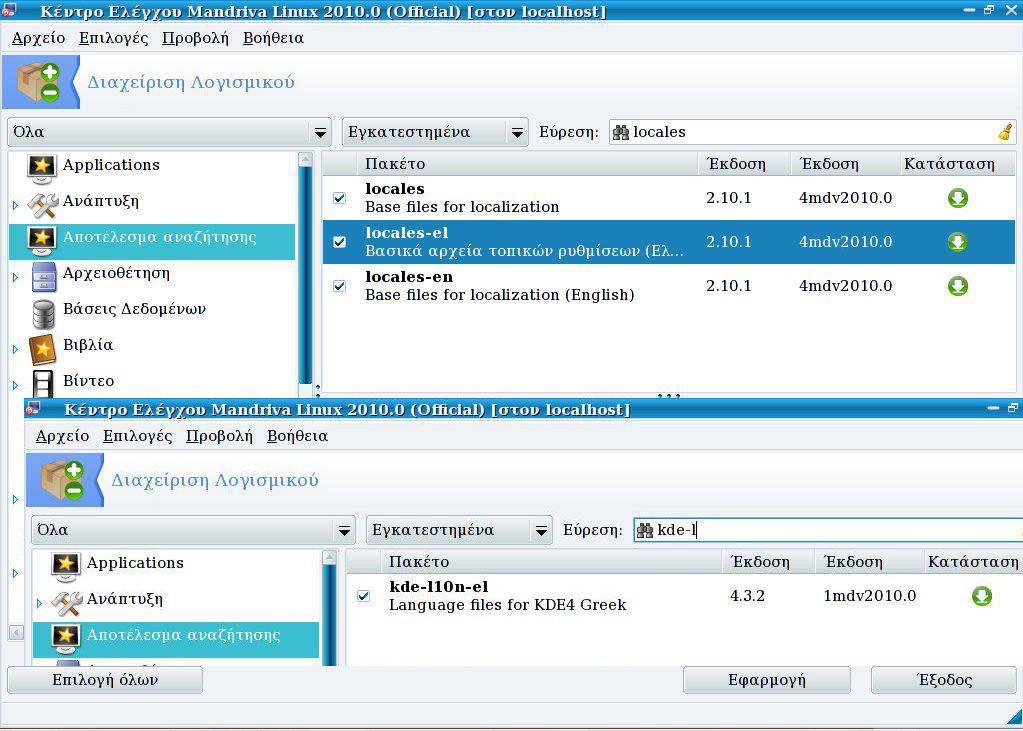Open Προβολή menu in bottom window
Viewport: 1023px width, 731px height.
point(219,436)
